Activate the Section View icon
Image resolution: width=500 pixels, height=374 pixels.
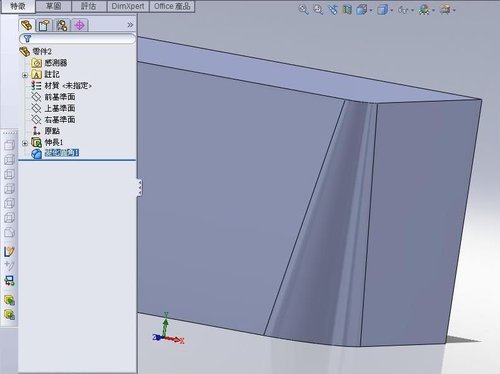[347, 10]
